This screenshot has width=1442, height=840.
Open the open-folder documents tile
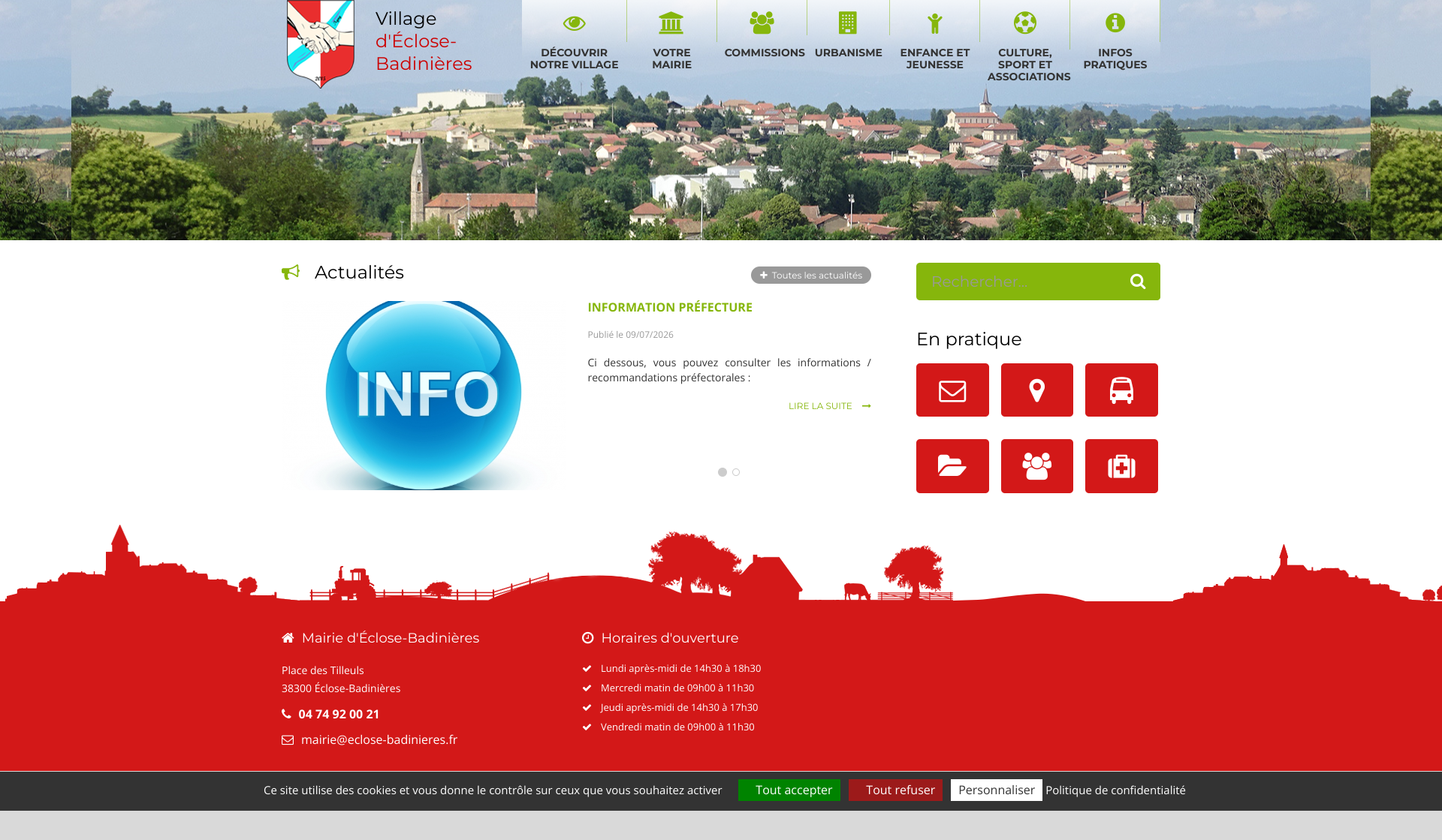pyautogui.click(x=952, y=466)
